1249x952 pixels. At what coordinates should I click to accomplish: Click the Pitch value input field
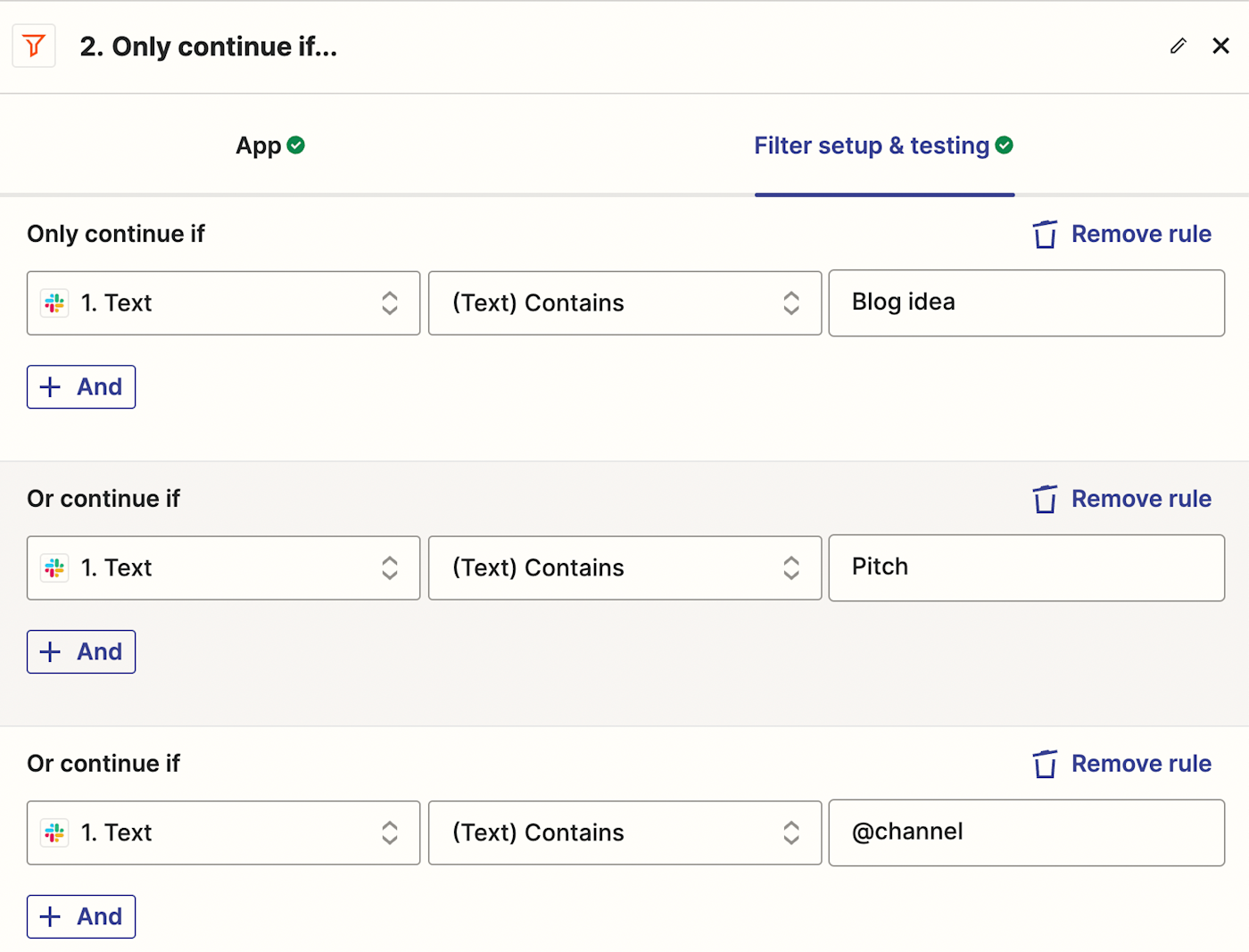coord(1026,568)
